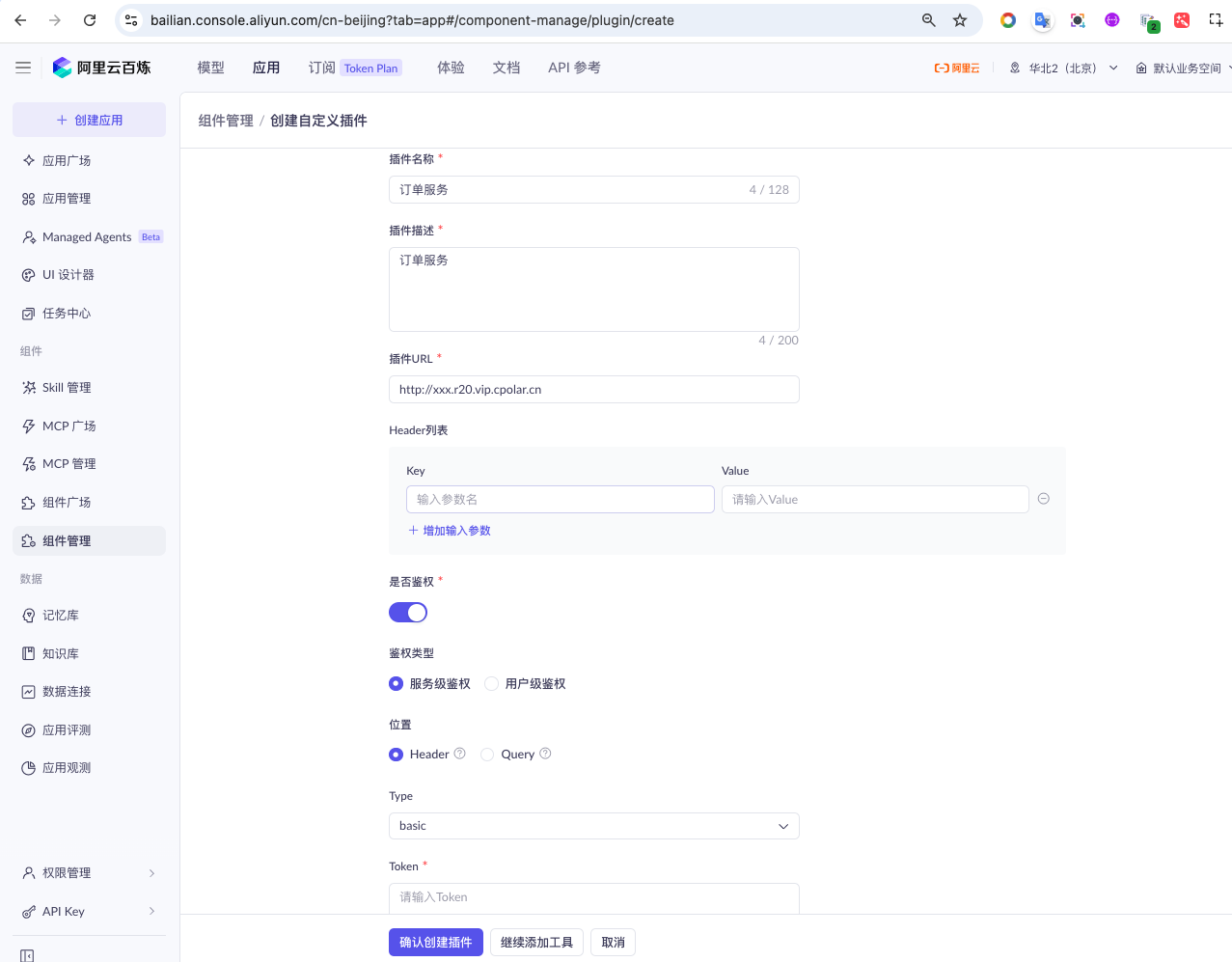
Task: Open the 应用 top navigation tab
Action: coord(266,68)
